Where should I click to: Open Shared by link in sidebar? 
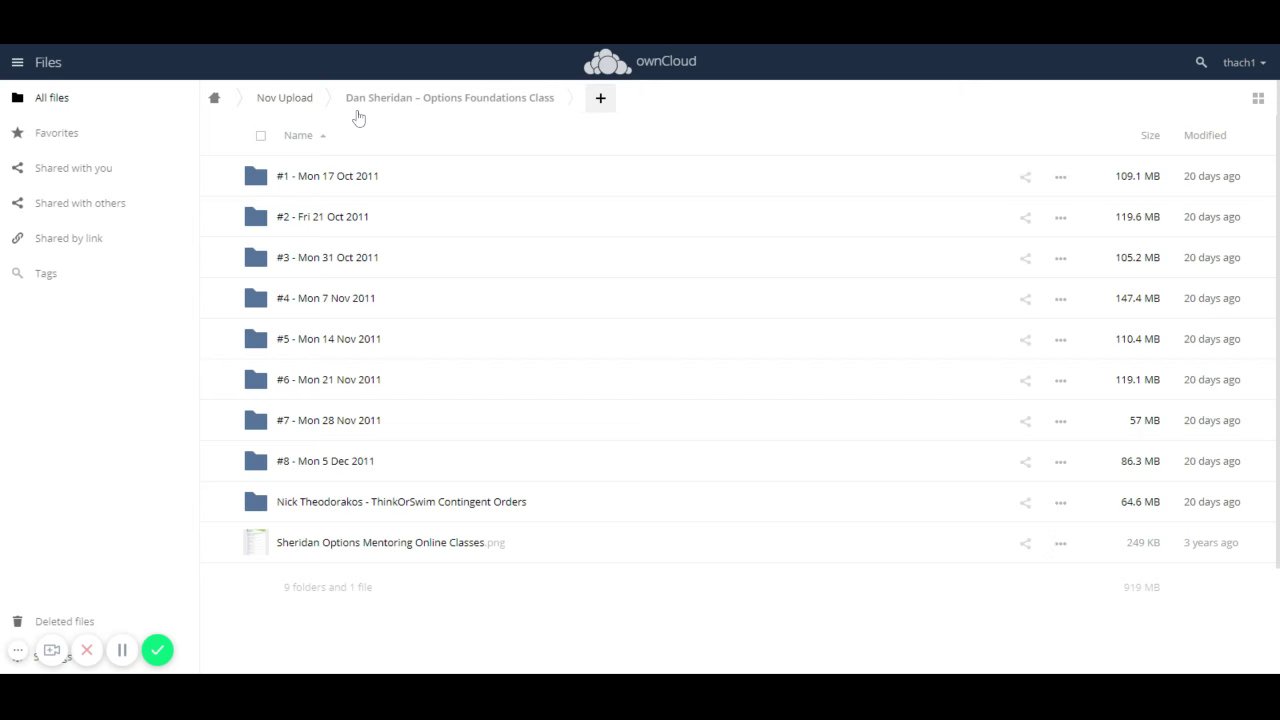tap(68, 238)
